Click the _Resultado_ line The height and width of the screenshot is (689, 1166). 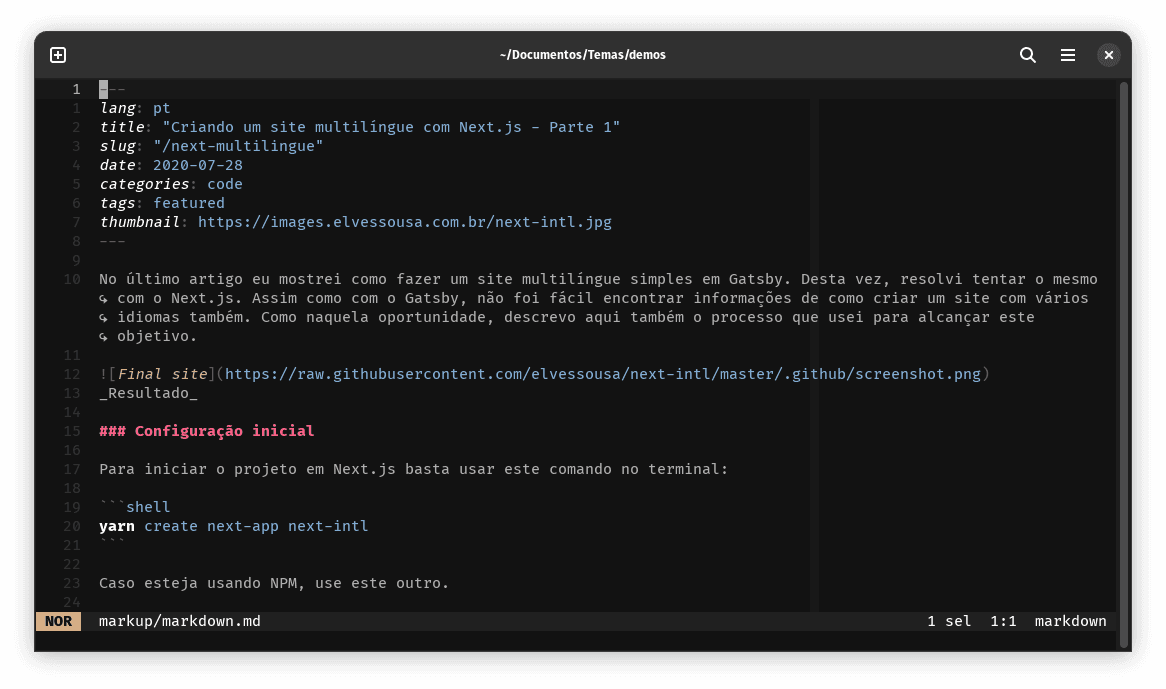(149, 393)
